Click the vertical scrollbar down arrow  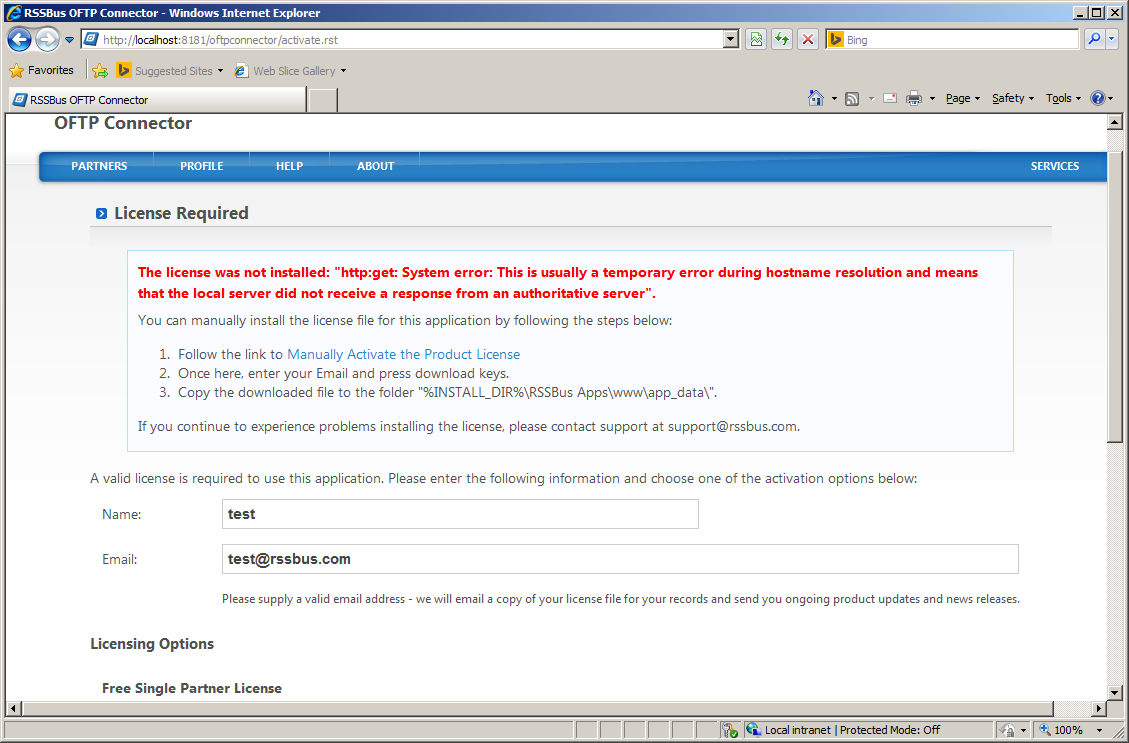[1115, 693]
